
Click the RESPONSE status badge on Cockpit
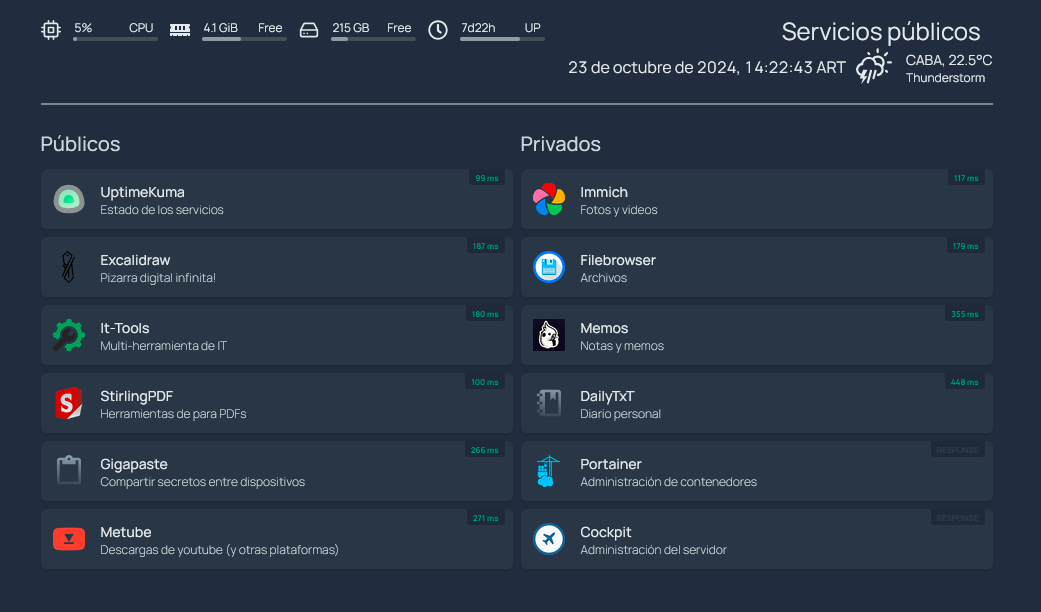point(957,518)
